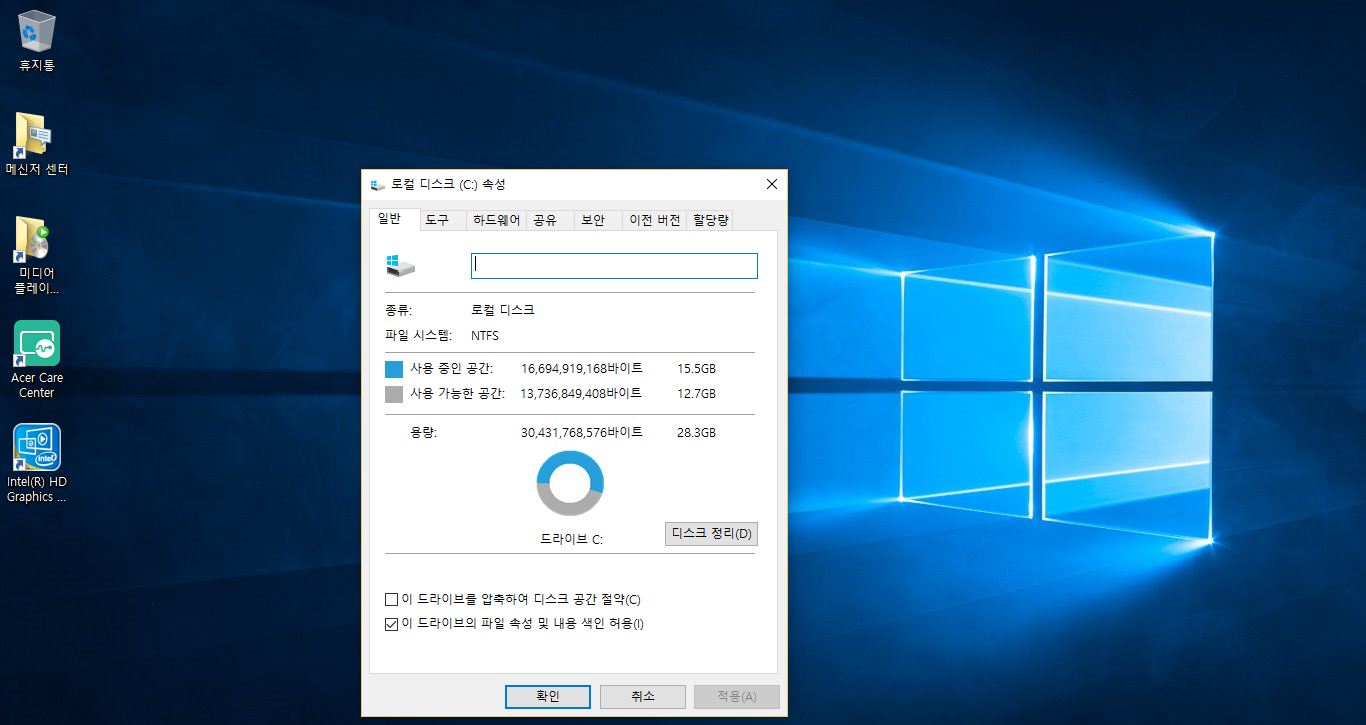Click the NTFS file system value
Viewport: 1366px width, 725px height.
click(x=485, y=336)
